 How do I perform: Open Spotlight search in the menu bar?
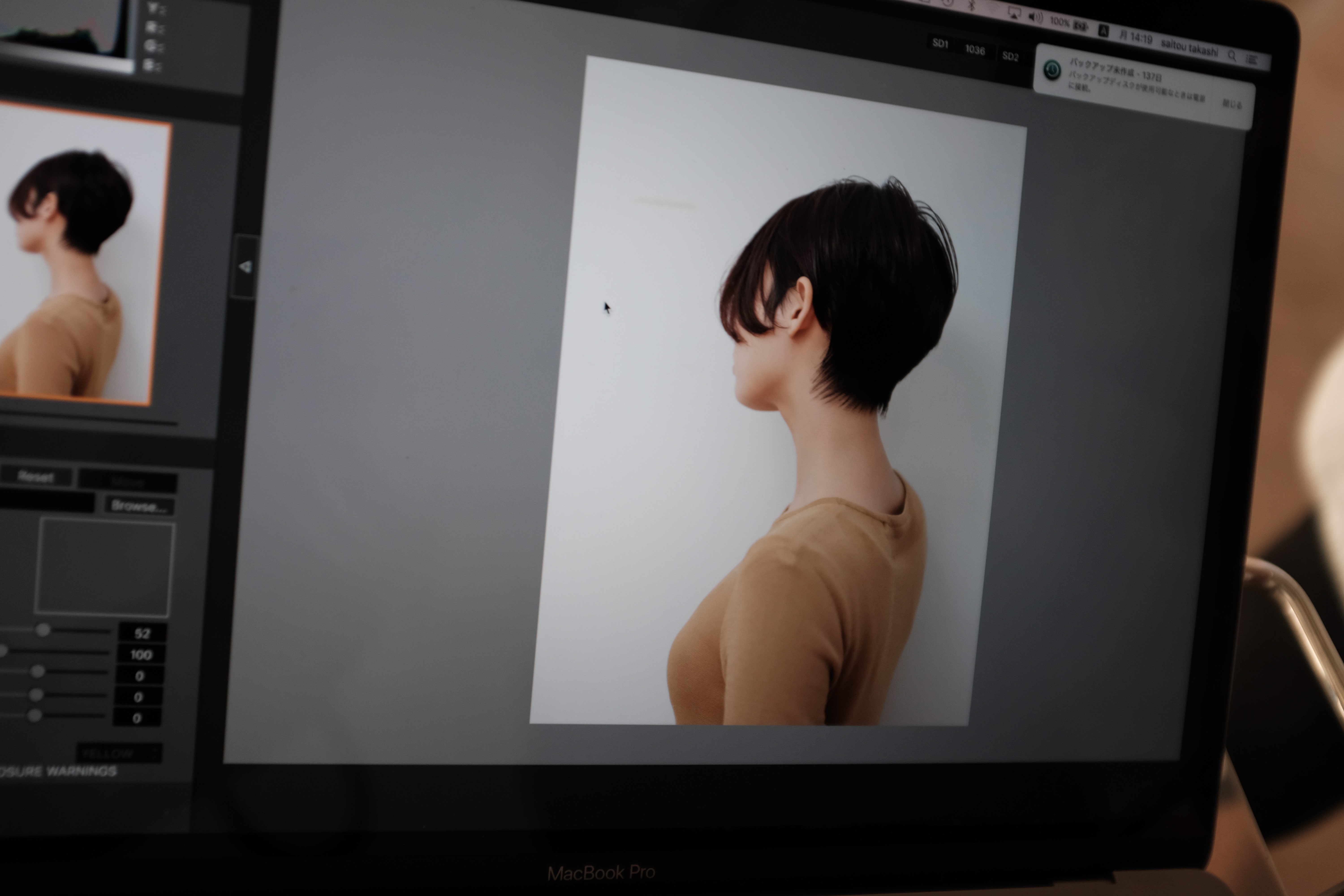1232,56
